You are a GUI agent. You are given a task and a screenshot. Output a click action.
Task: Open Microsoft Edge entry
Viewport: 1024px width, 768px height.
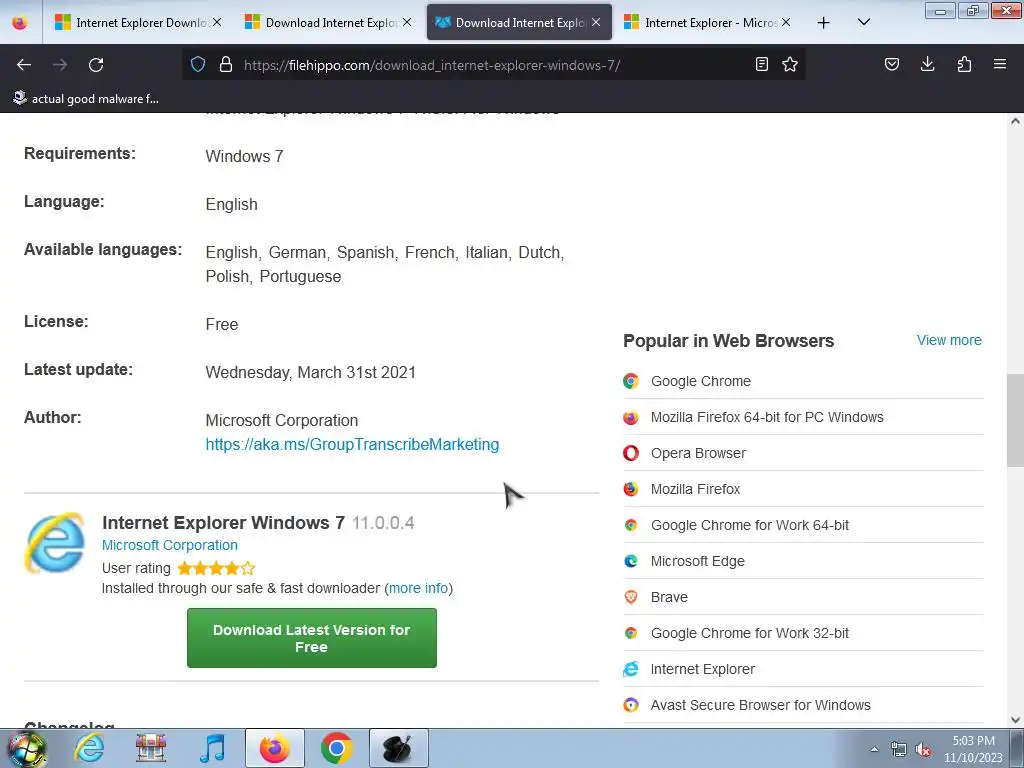(697, 561)
